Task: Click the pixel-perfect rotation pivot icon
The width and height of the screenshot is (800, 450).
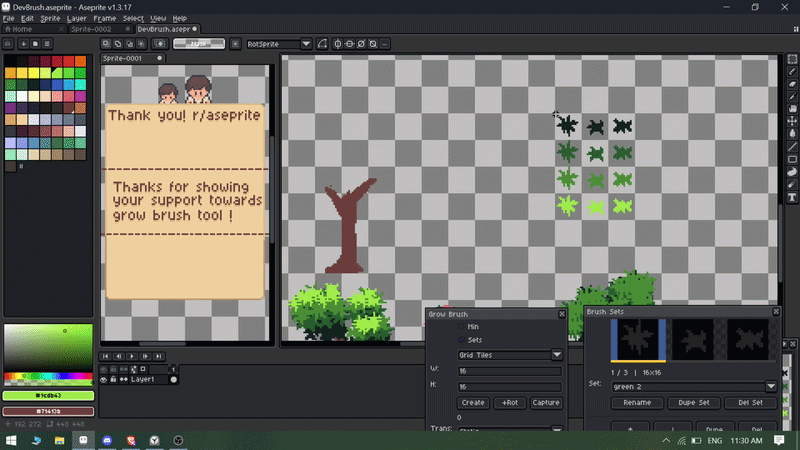Action: 338,44
